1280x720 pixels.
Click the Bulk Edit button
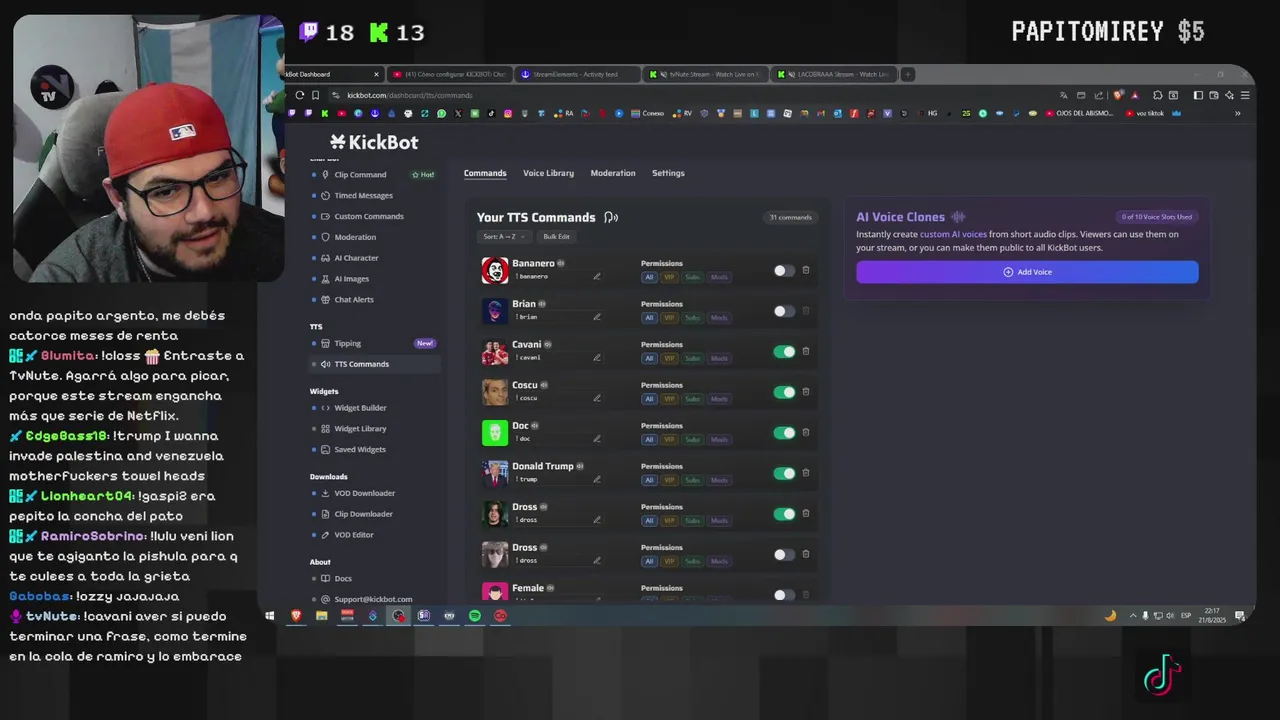[x=556, y=237]
